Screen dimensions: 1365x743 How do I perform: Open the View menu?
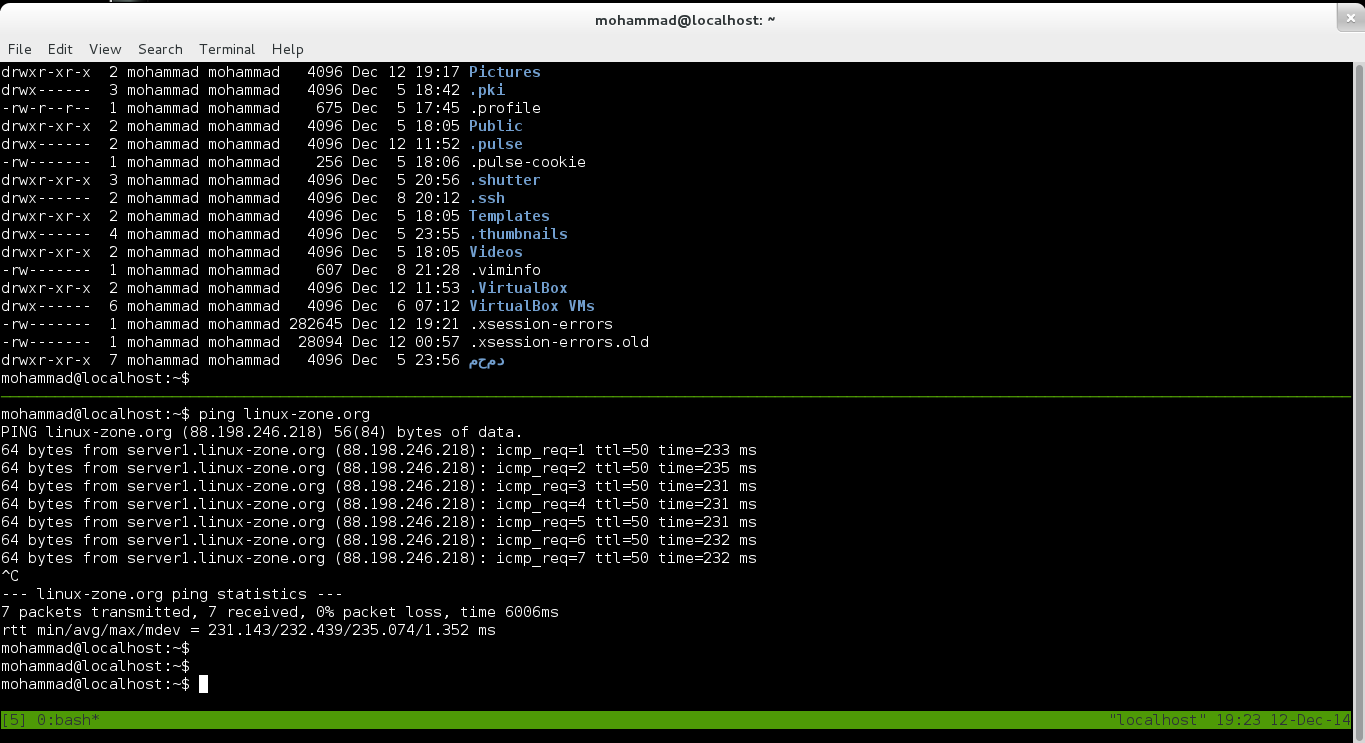[105, 49]
